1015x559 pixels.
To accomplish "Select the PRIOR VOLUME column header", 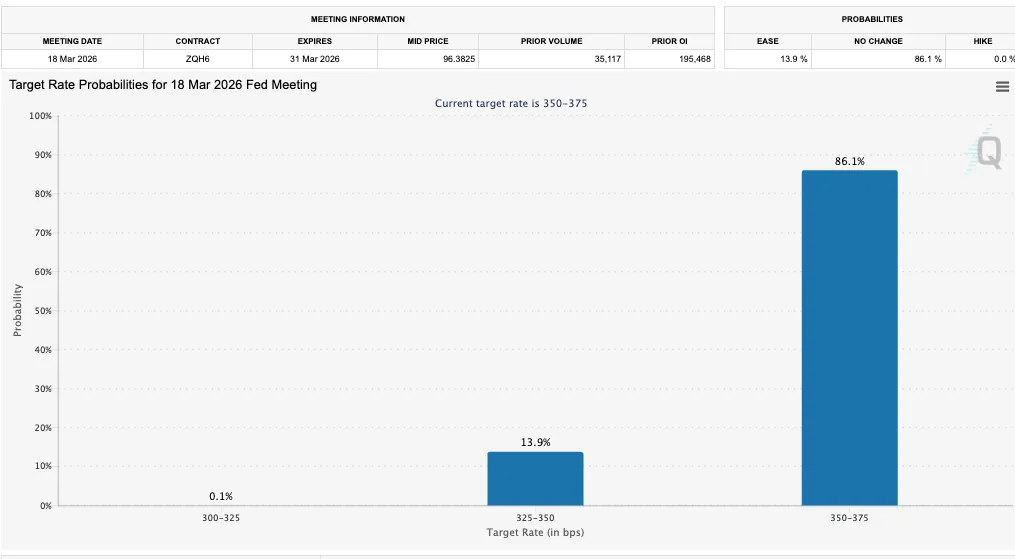I will 551,41.
